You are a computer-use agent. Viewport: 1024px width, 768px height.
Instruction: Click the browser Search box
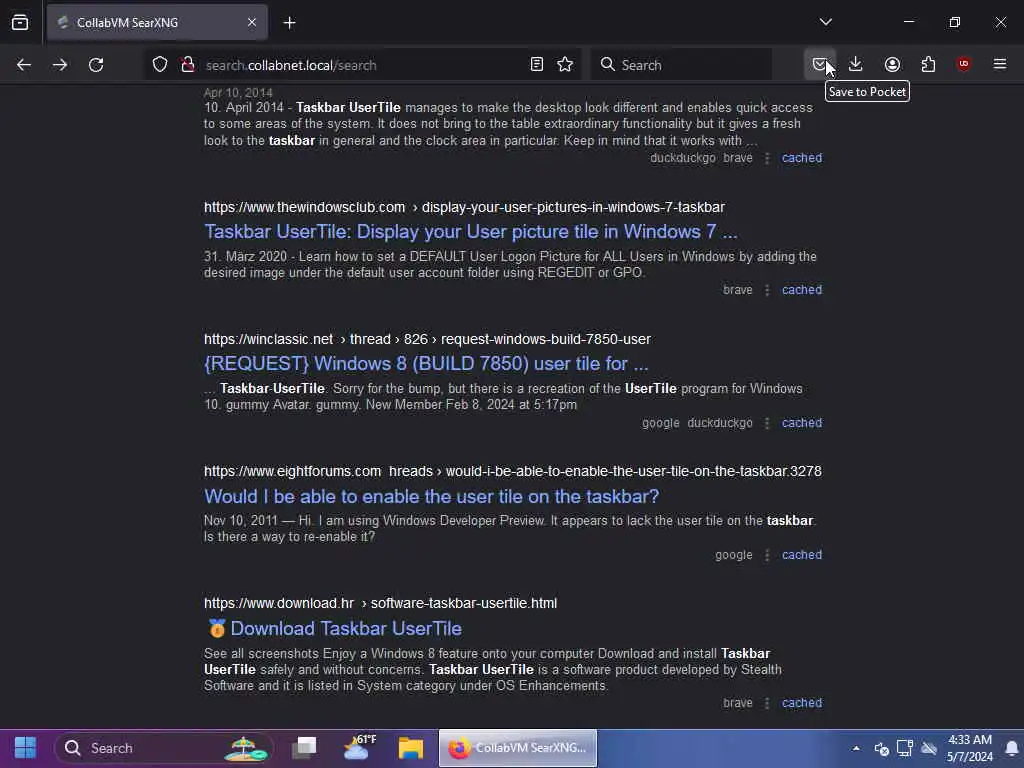point(681,65)
